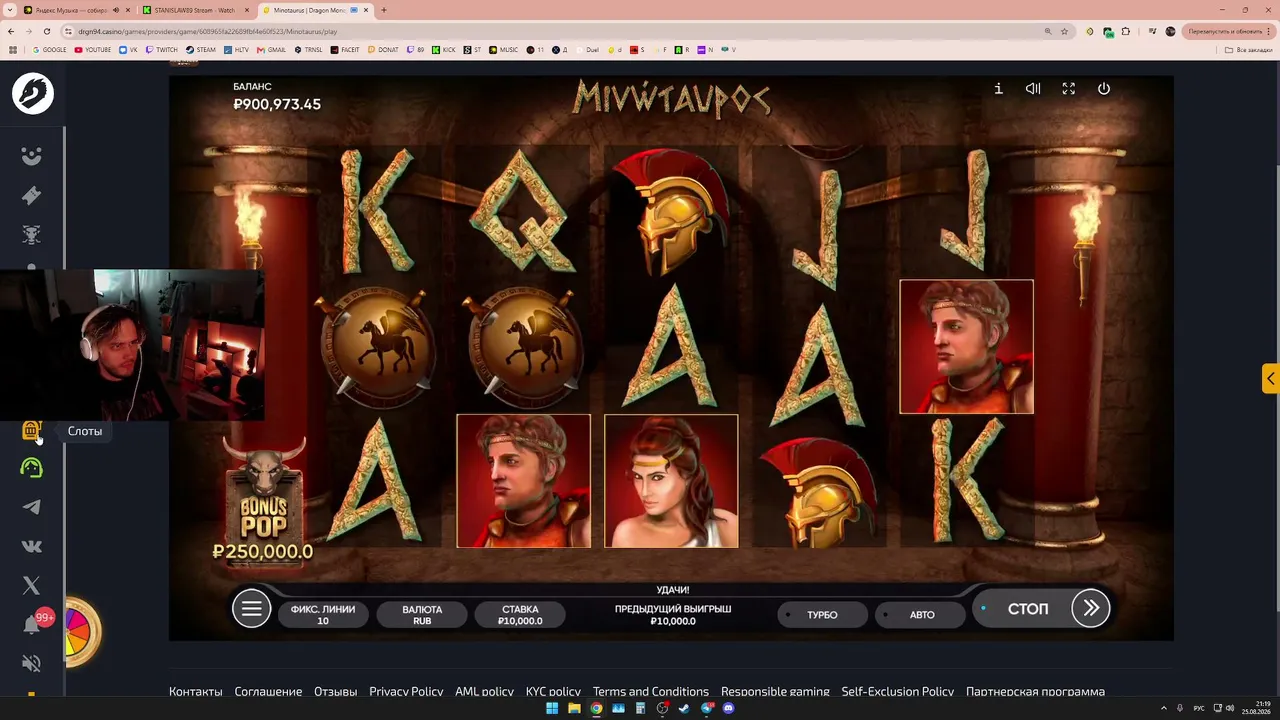This screenshot has height=720, width=1280.
Task: Open notifications bell with 99+ badge
Action: pyautogui.click(x=33, y=624)
